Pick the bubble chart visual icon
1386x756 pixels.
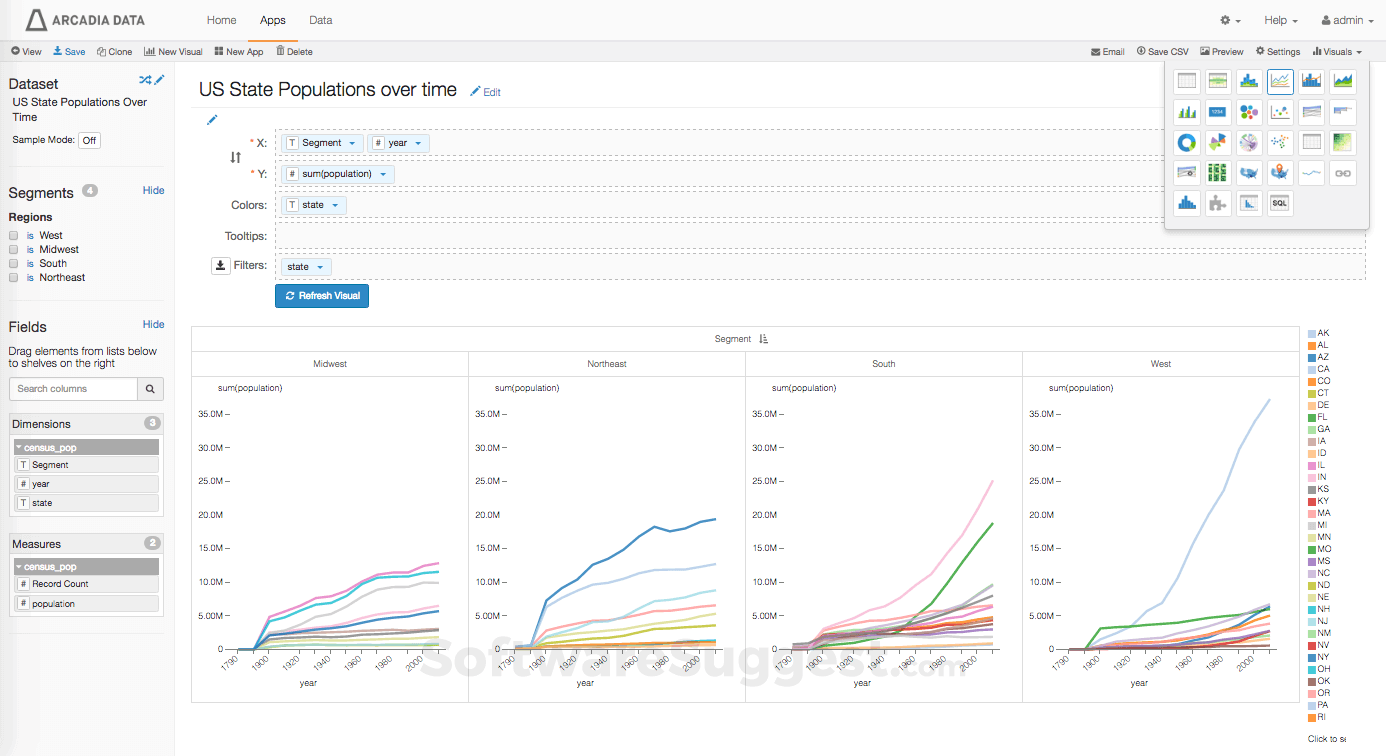click(x=1249, y=112)
